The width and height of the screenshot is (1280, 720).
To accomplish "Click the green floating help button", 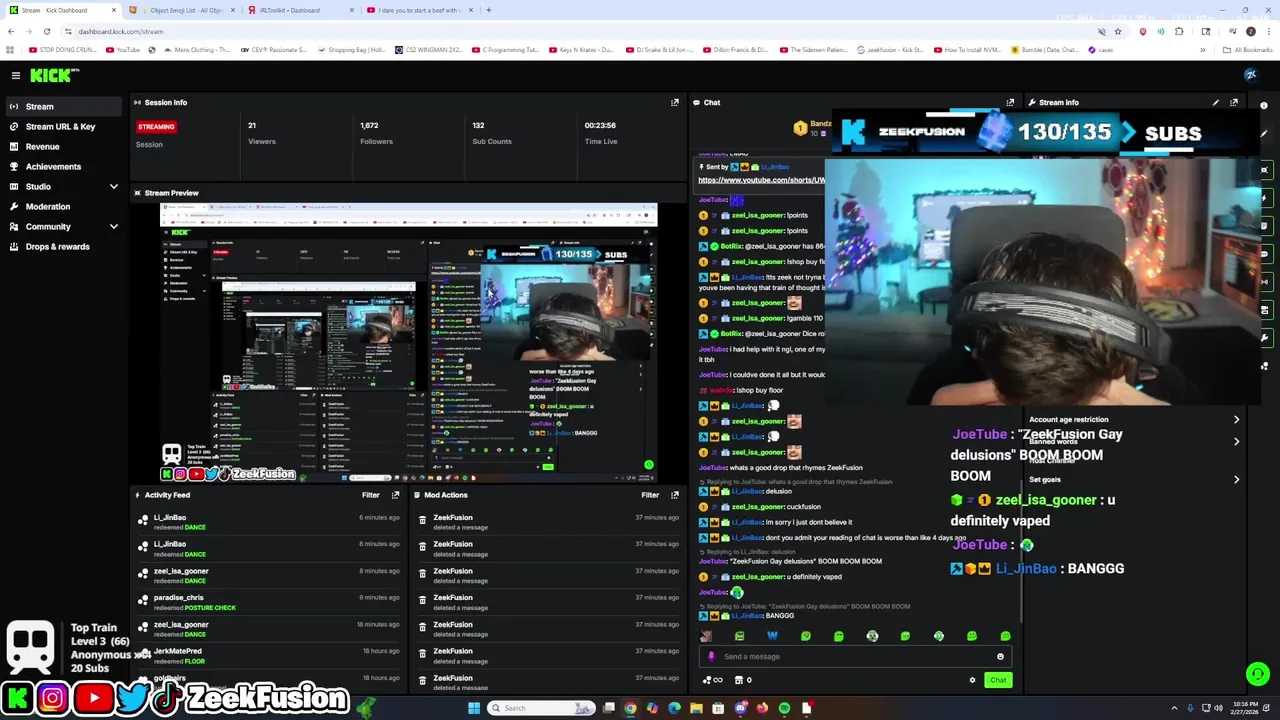I will [x=1258, y=674].
